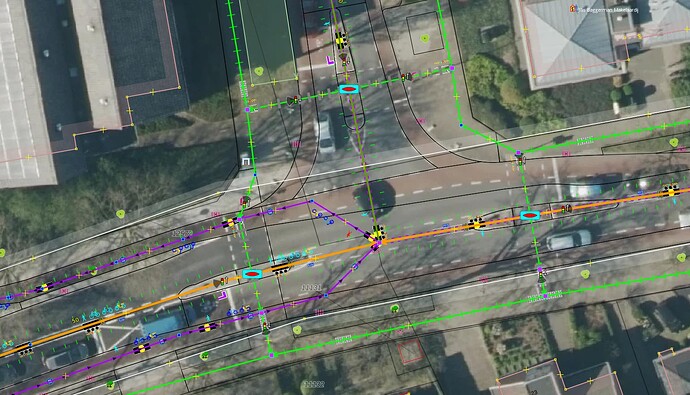The width and height of the screenshot is (690, 395).
Task: Select the checkered marker at the central junction
Action: pos(378,233)
